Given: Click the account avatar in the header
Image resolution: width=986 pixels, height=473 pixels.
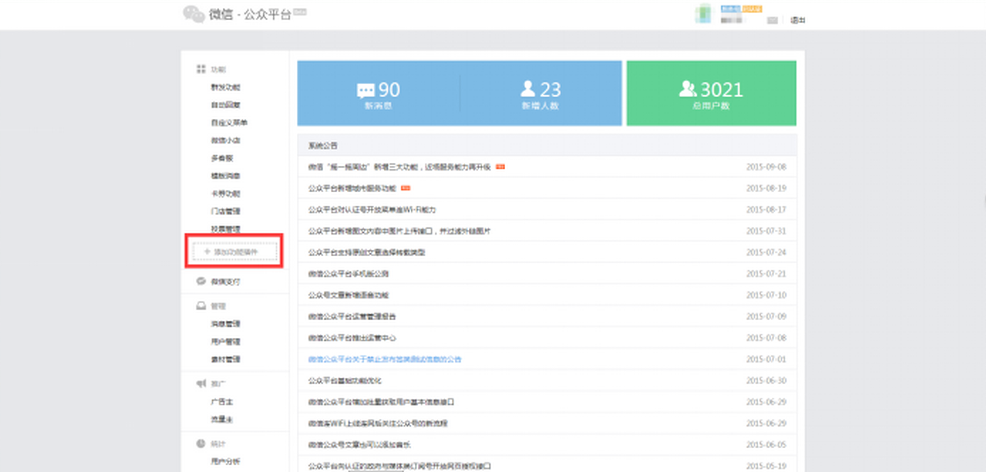Looking at the screenshot, I should [703, 14].
